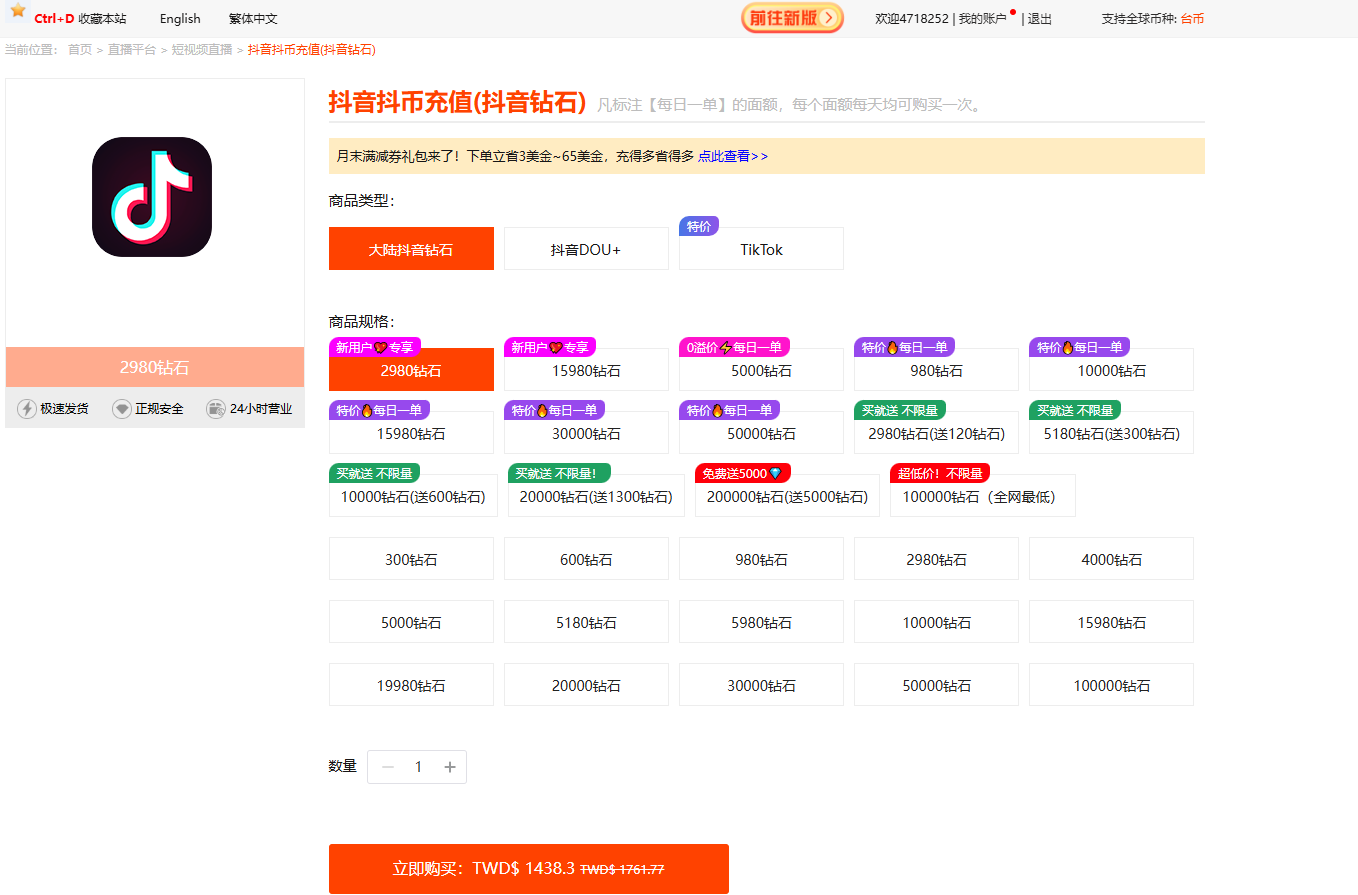1358x895 pixels.
Task: Select the 抖音DOU+ product type
Action: 586,248
